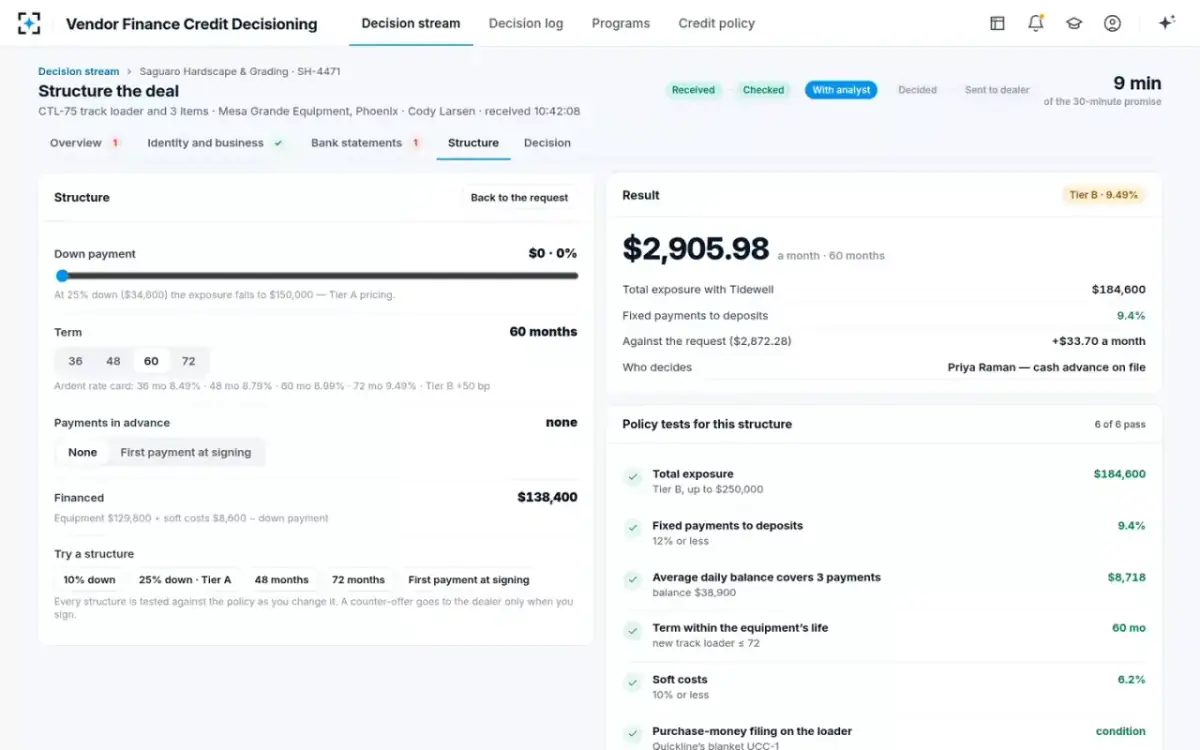Select the 72 month term
Screen dimensions: 1200x750
[188, 361]
